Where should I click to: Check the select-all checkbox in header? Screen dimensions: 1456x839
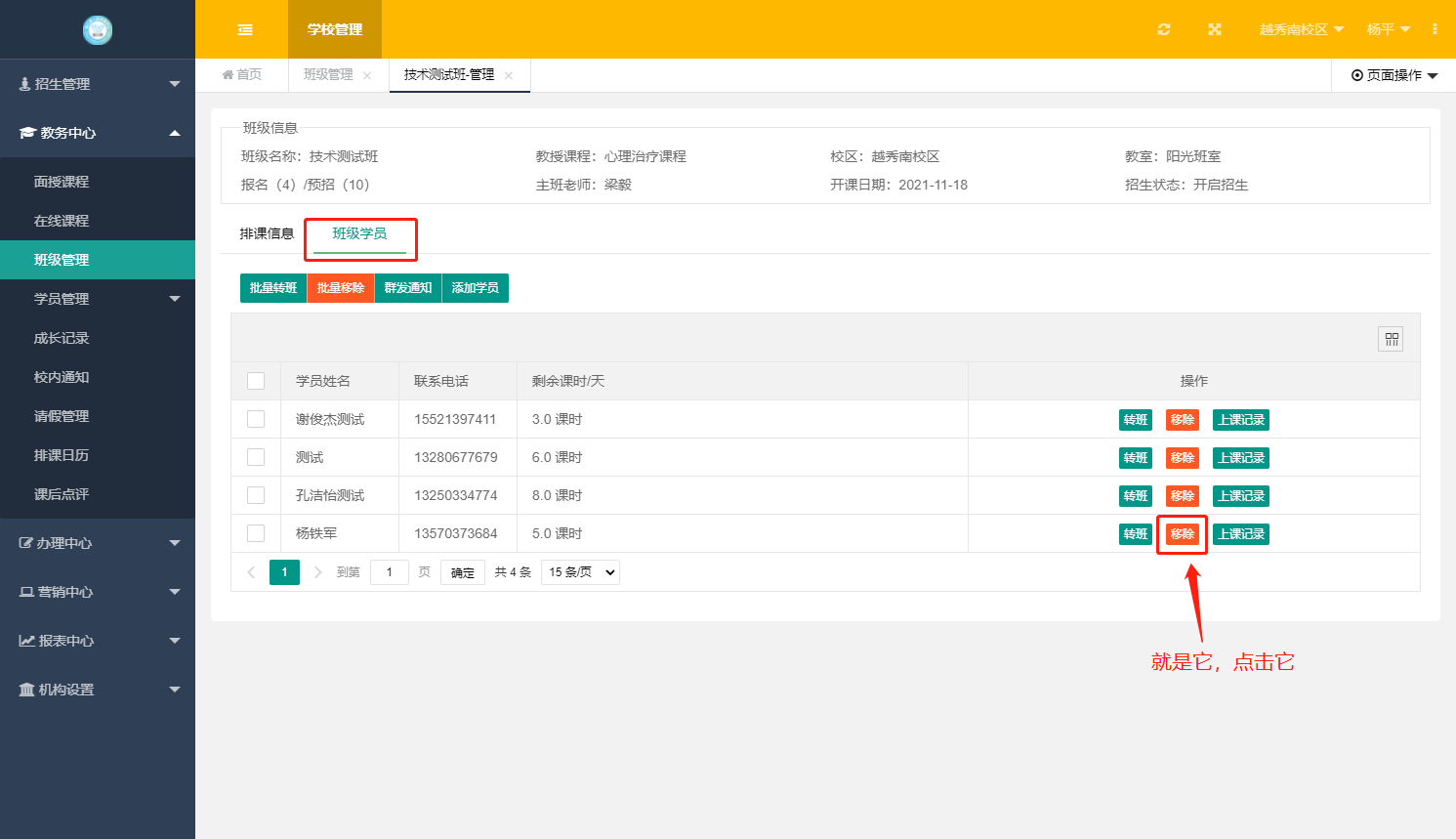click(x=256, y=381)
